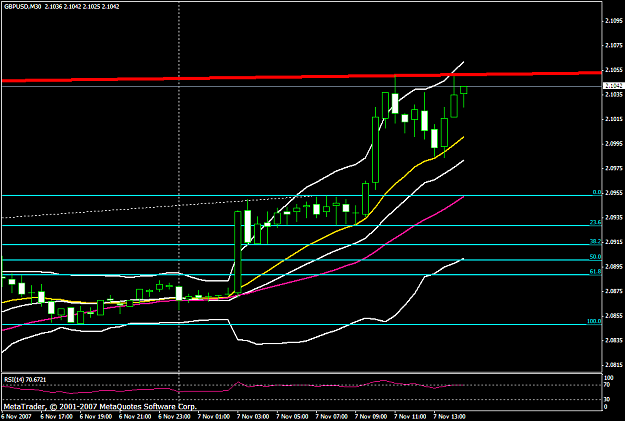Click the RSI scale value 100
Screen dimensions: 625x421
(609, 378)
